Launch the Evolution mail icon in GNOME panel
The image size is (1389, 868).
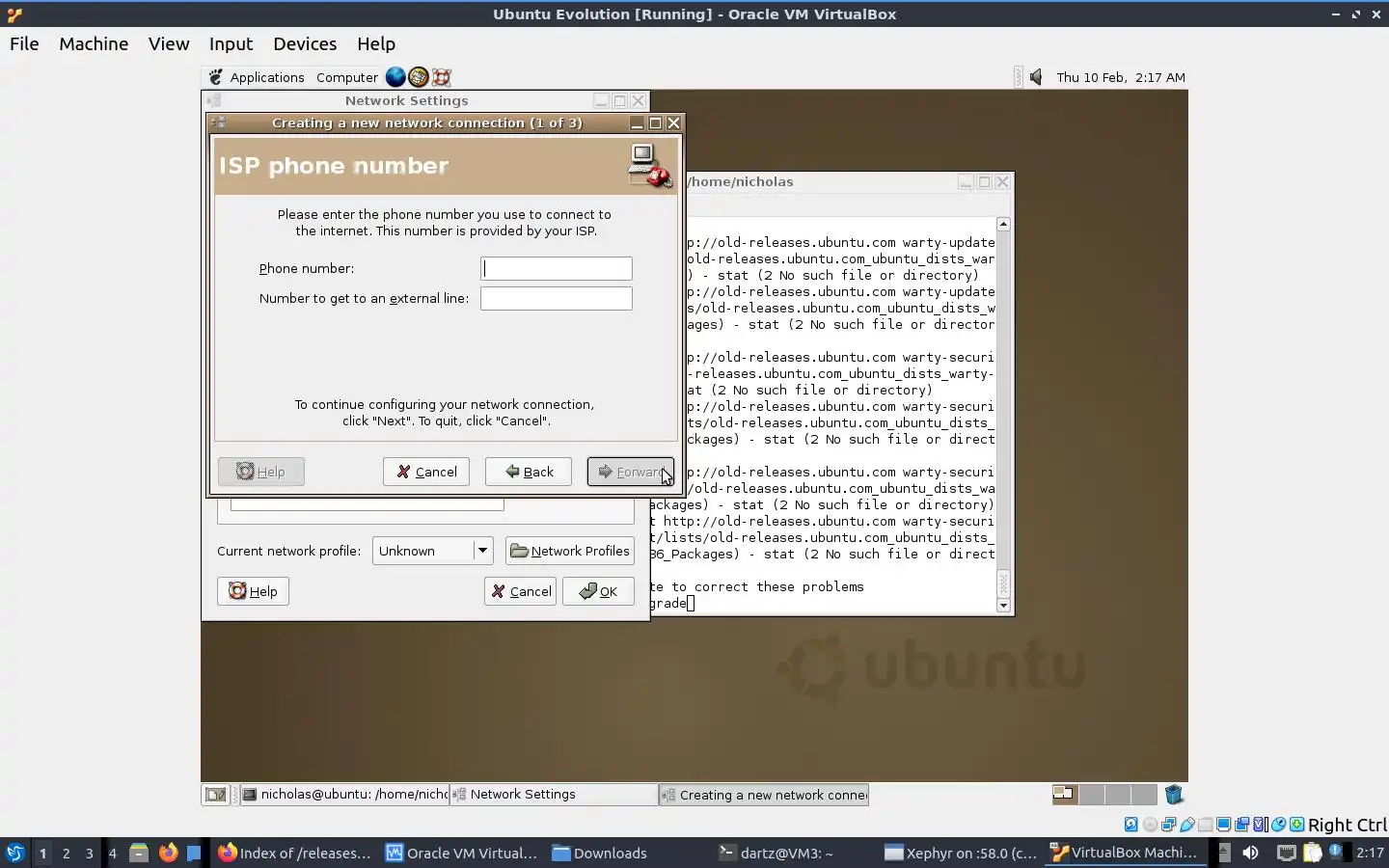419,77
